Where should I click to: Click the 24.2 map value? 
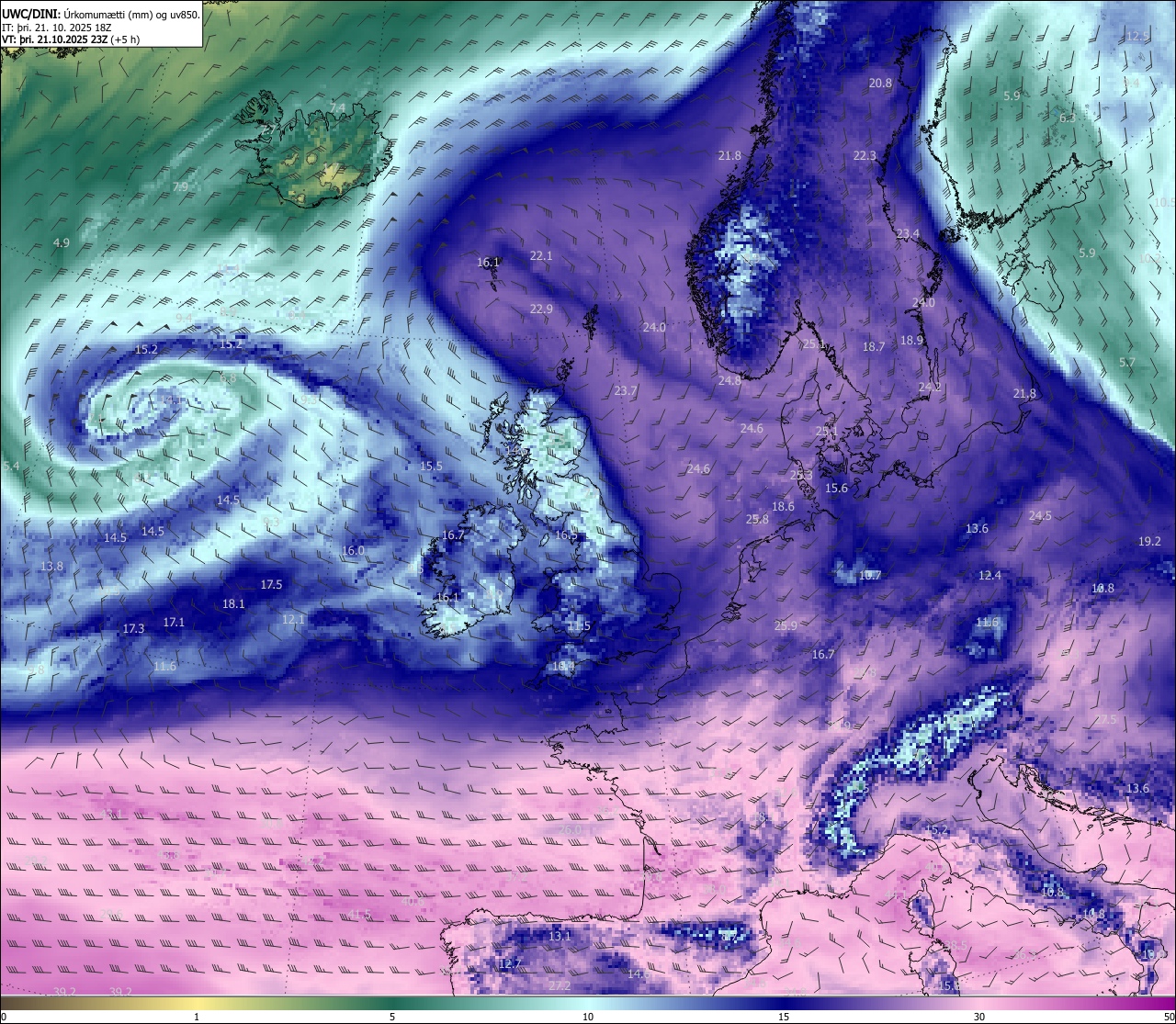coord(930,388)
